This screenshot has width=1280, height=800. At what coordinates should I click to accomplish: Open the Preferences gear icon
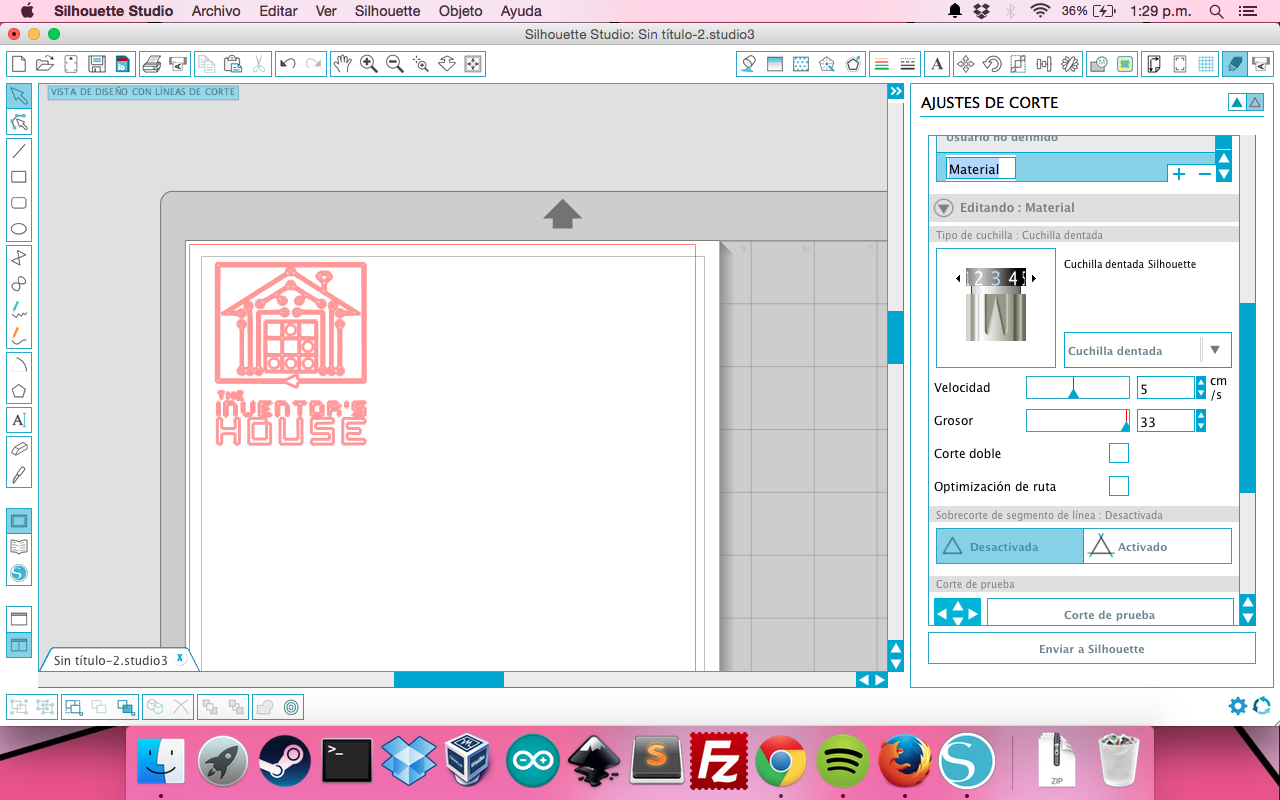click(1238, 706)
